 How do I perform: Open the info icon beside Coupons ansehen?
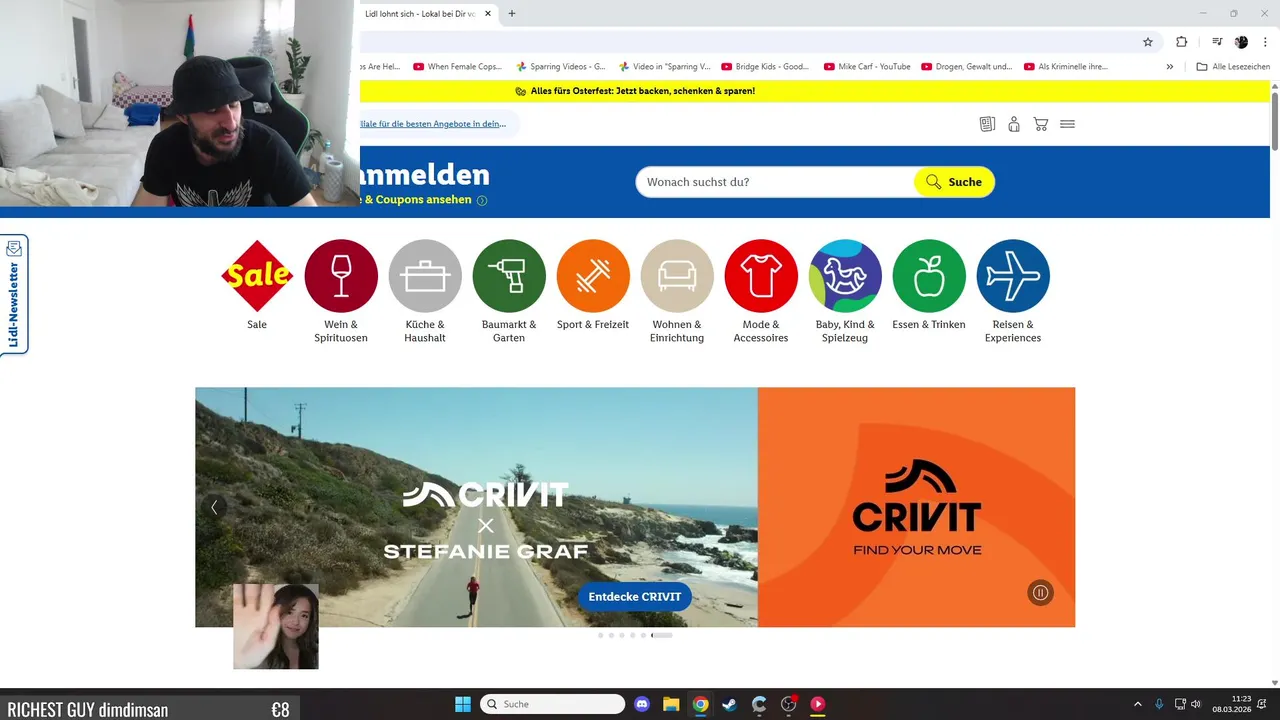[482, 200]
